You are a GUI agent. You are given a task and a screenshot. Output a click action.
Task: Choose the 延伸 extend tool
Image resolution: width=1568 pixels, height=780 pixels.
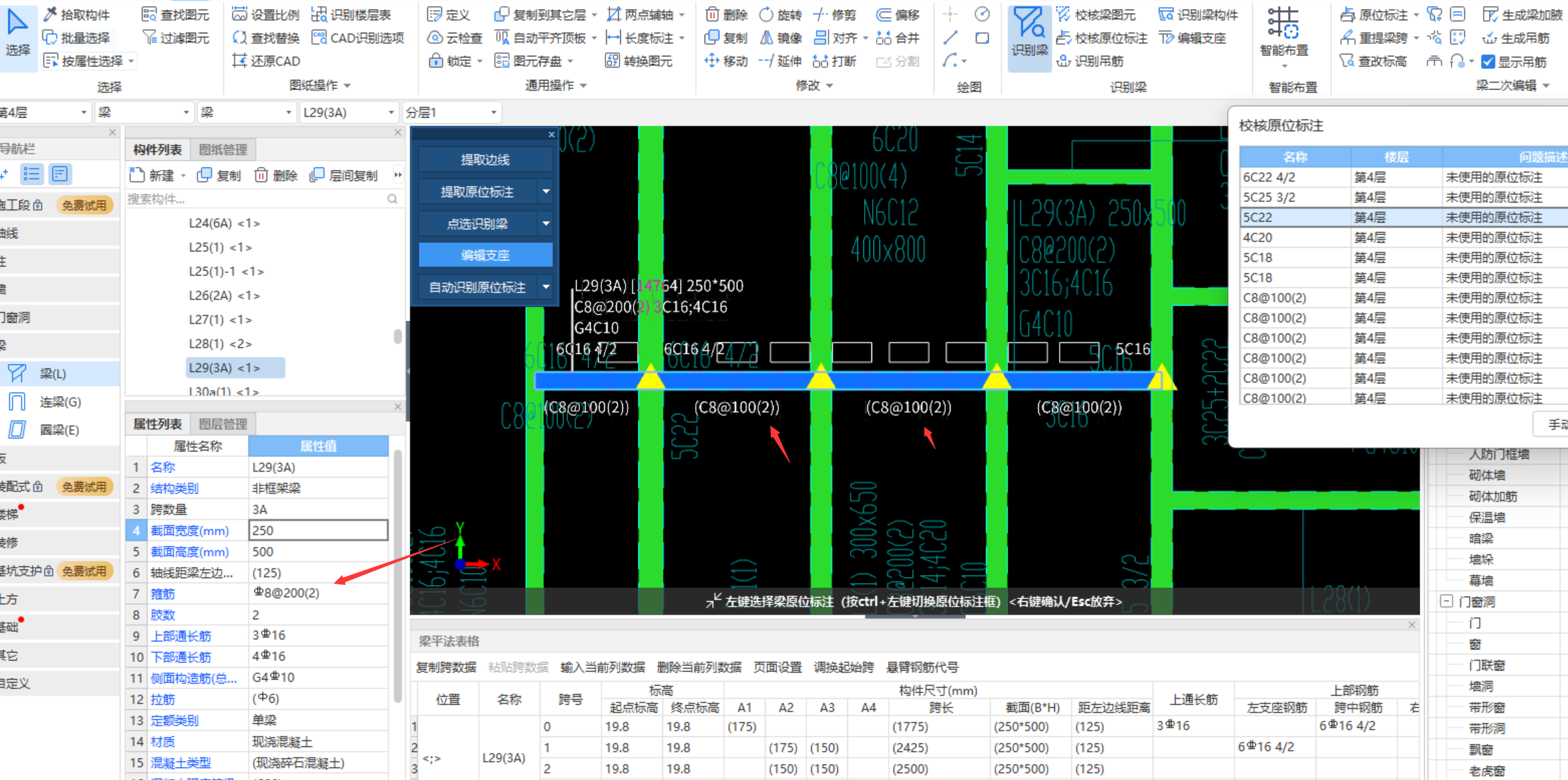click(x=780, y=61)
